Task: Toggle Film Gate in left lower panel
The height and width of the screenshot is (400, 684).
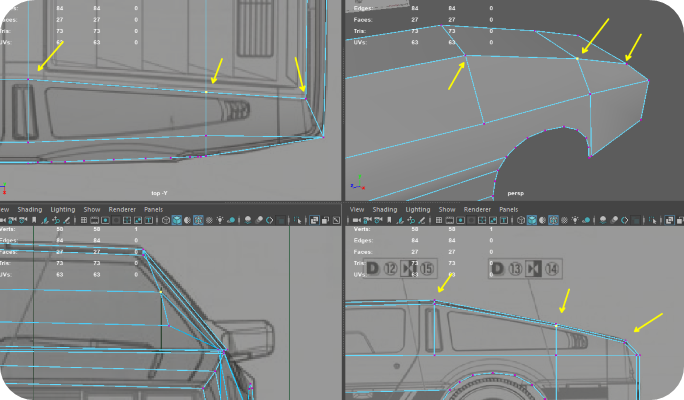Action: (x=94, y=220)
